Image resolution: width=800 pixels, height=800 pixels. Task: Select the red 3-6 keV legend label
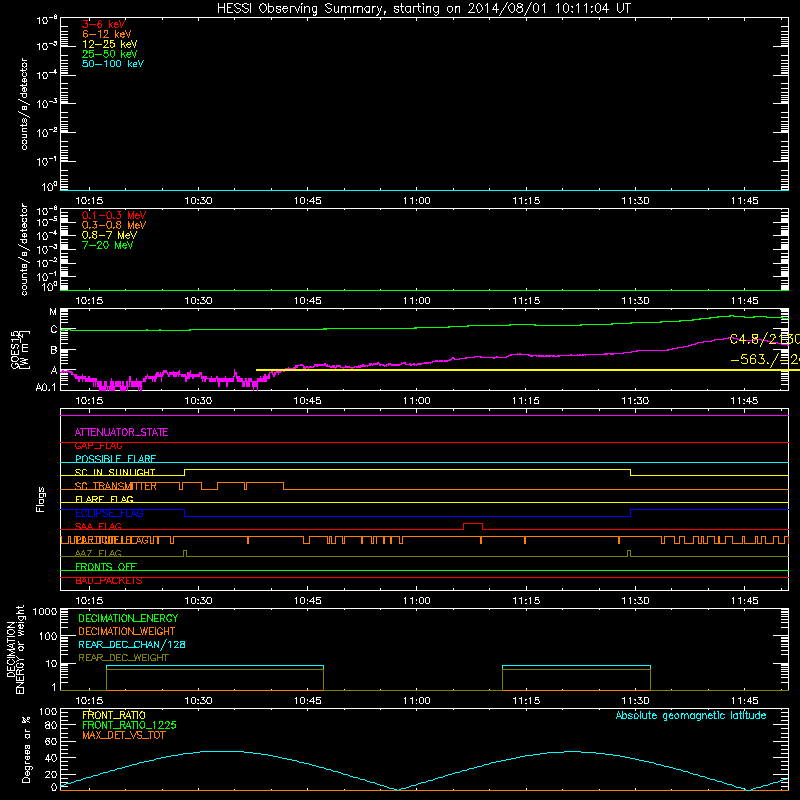click(104, 24)
